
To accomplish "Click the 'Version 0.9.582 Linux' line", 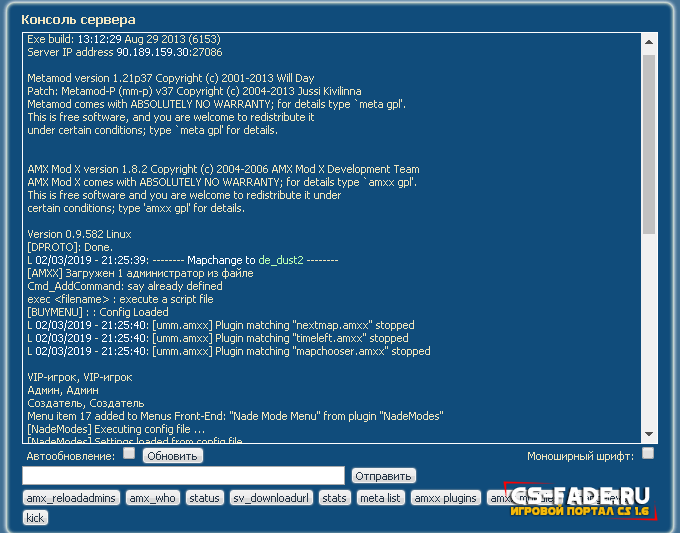I will (x=79, y=235).
